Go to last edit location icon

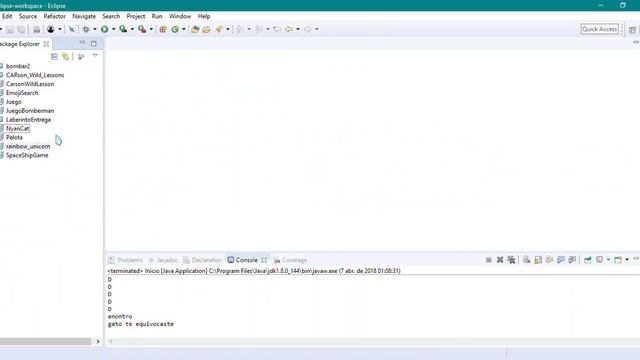point(277,29)
